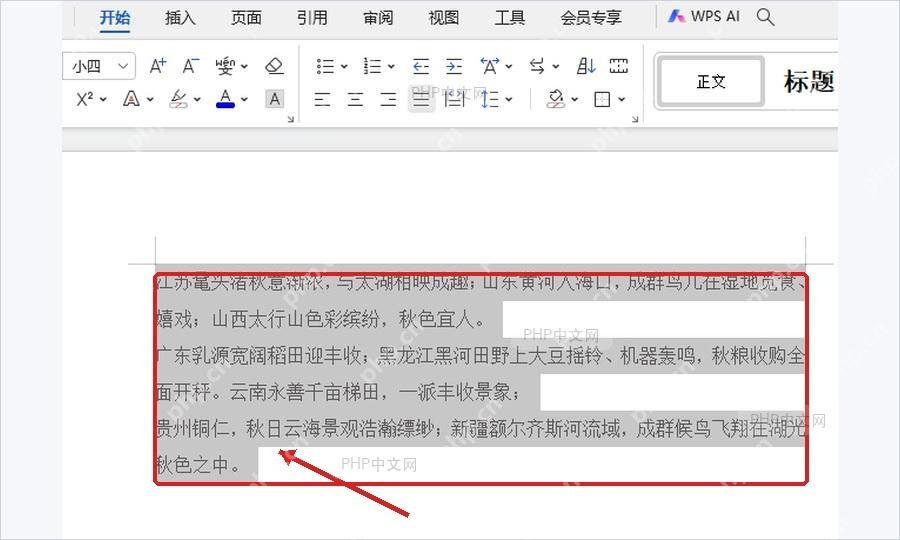Expand numbered list dropdown arrow
The image size is (900, 540).
(391, 67)
